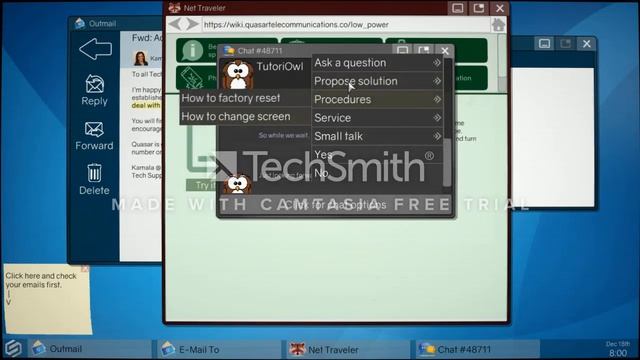Open the Ask a question submenu

pyautogui.click(x=377, y=63)
